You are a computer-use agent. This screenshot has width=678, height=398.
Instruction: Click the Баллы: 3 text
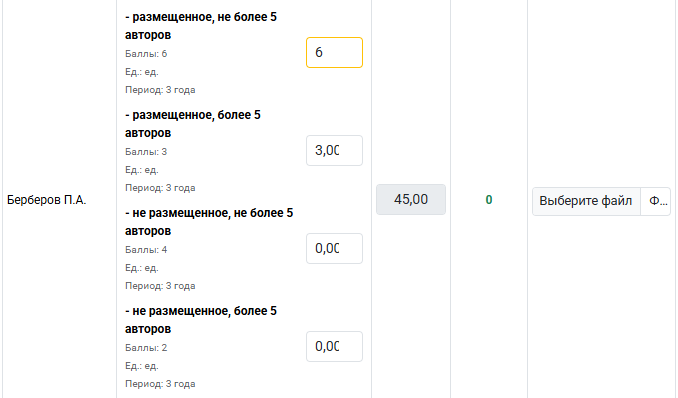tap(146, 152)
